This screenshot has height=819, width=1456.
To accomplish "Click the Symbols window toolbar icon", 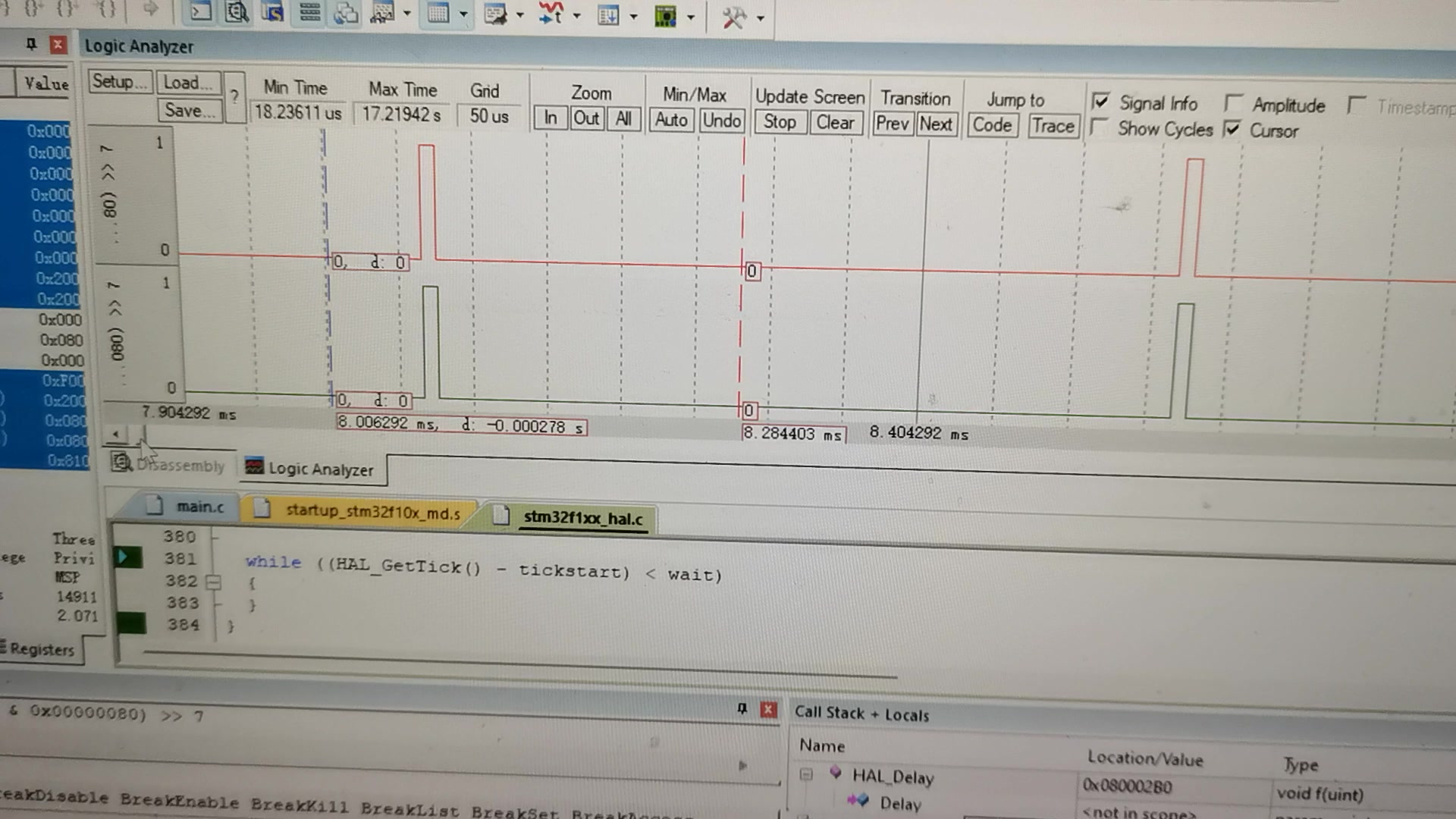I will point(273,13).
